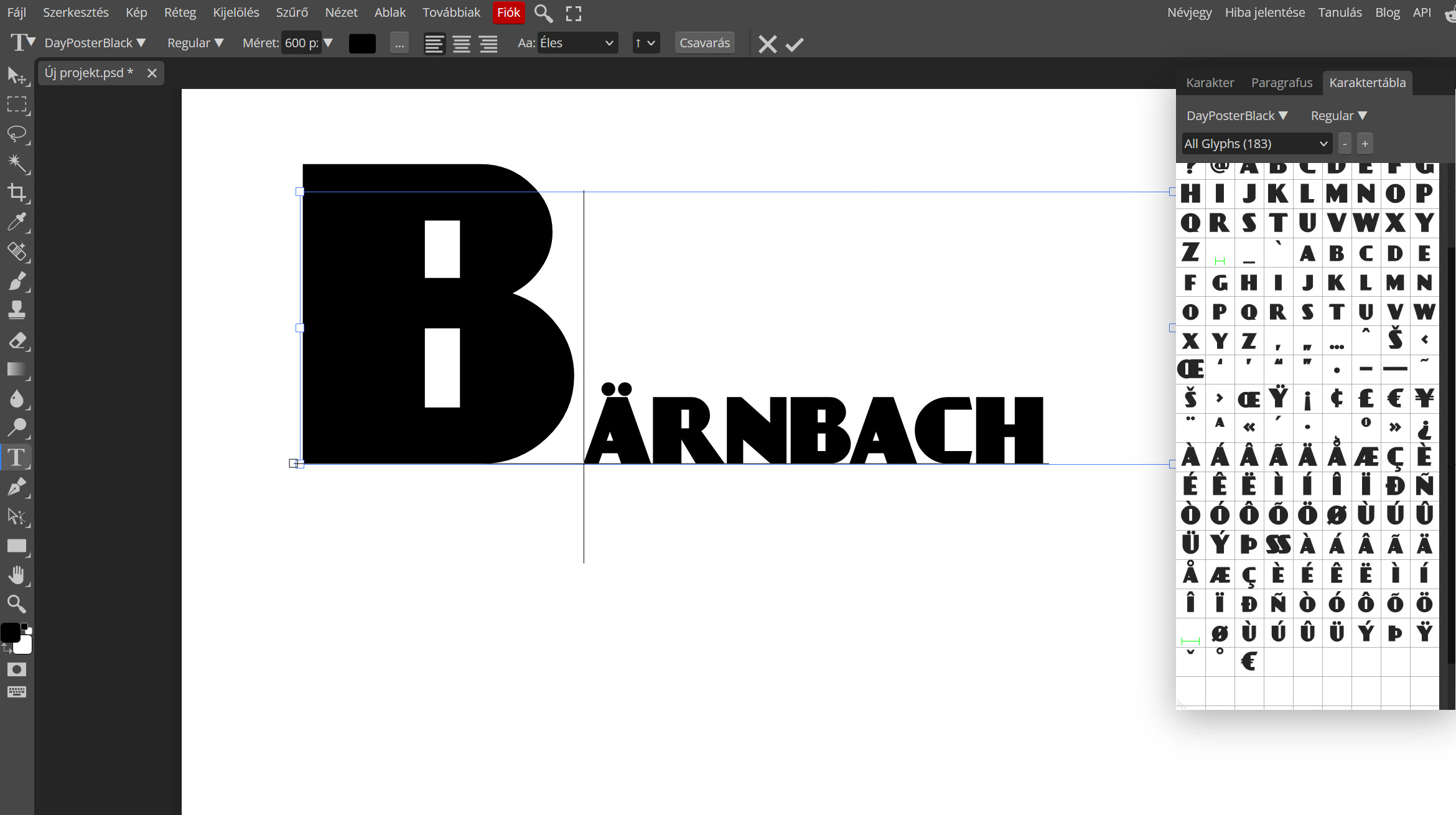This screenshot has width=1456, height=815.
Task: Select the Eraser tool
Action: pyautogui.click(x=17, y=340)
